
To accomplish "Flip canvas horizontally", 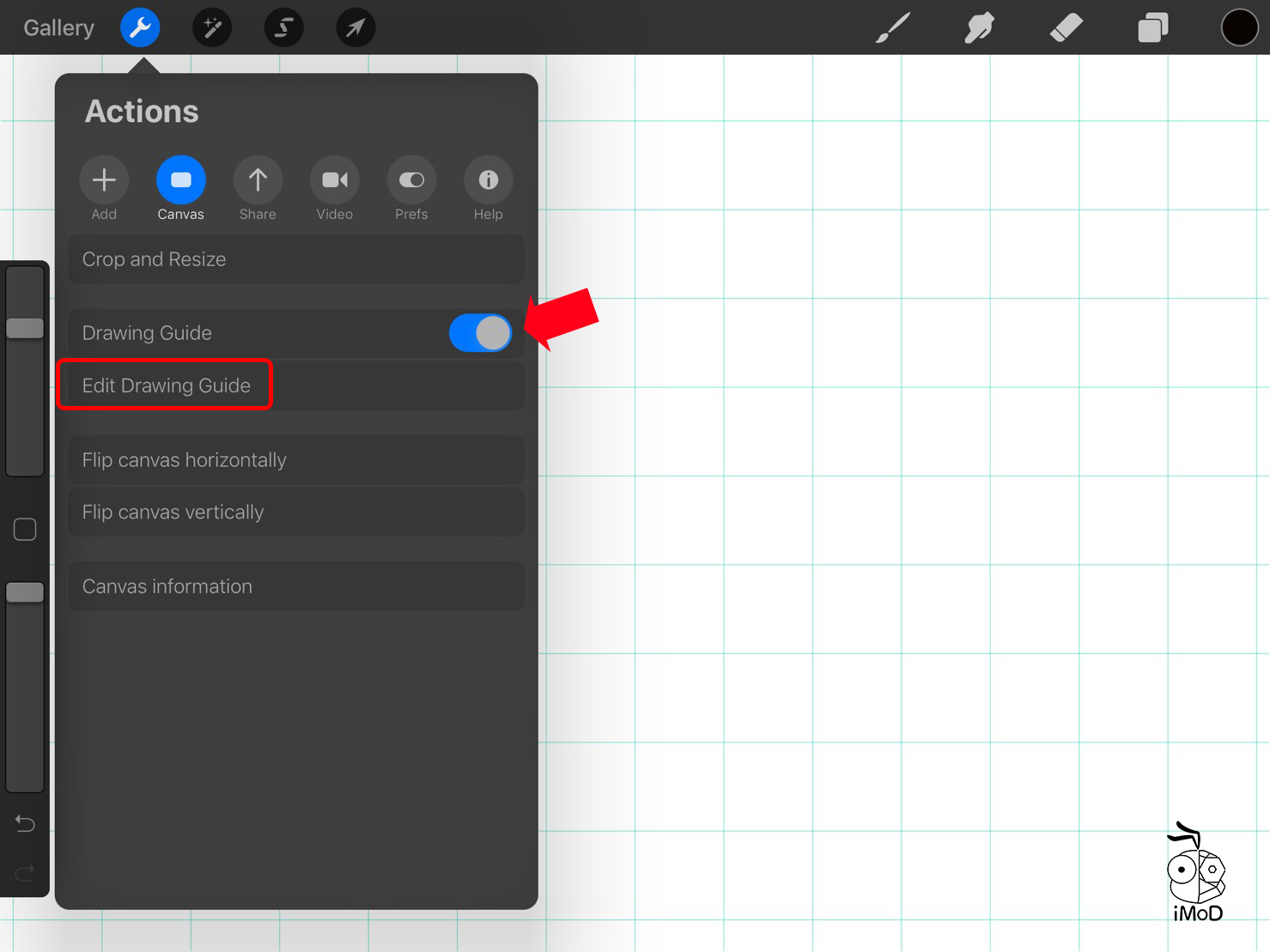I will 295,460.
